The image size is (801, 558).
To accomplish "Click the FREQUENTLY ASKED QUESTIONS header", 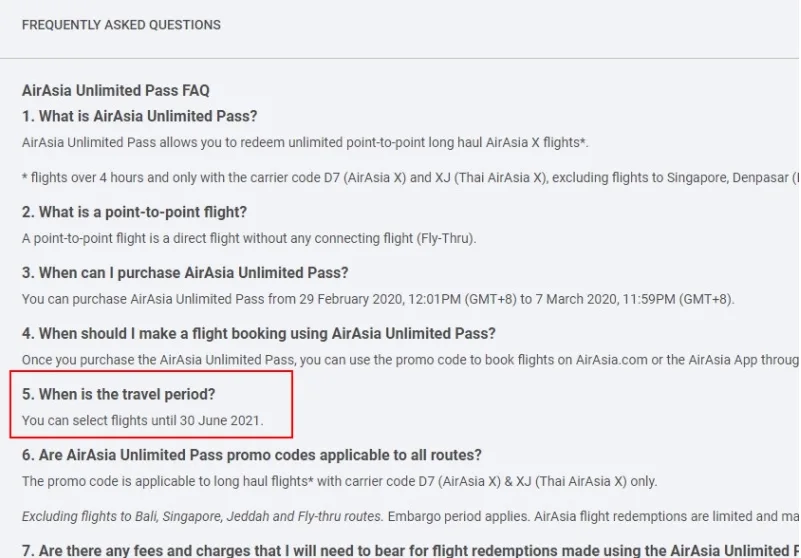I will (121, 25).
